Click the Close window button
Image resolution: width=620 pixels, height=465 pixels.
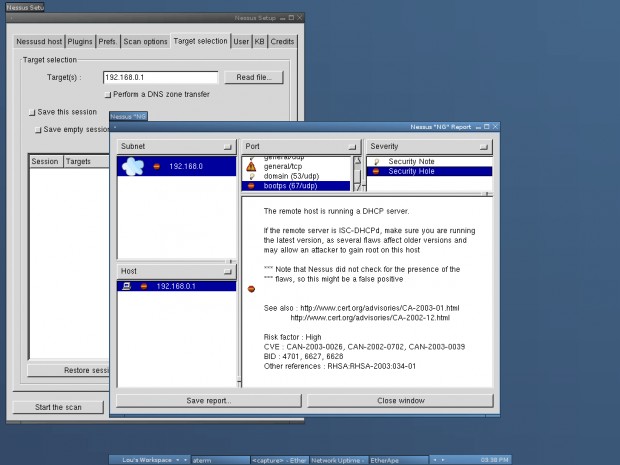[401, 401]
